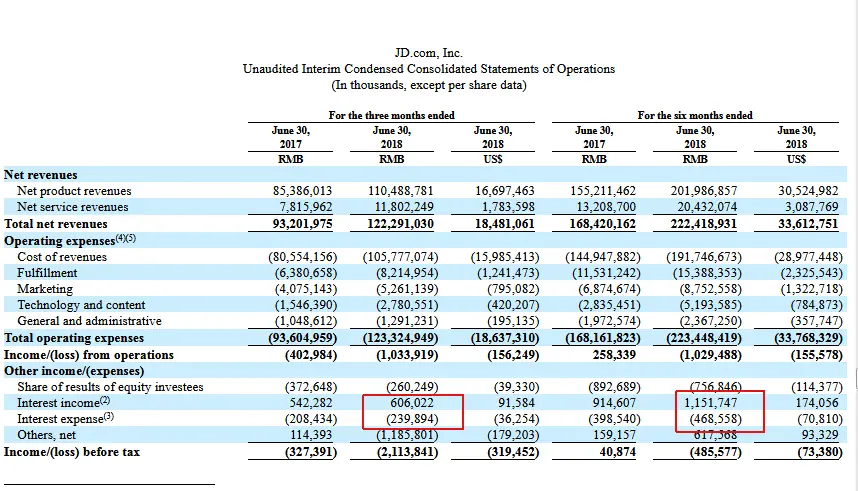Click the "For the six months ended" header
The image size is (858, 491).
[695, 115]
